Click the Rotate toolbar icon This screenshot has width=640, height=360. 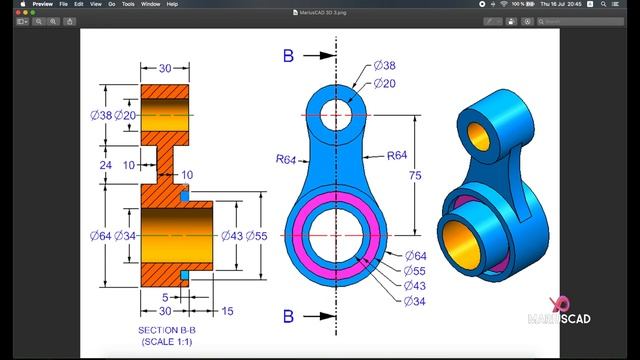tap(511, 21)
